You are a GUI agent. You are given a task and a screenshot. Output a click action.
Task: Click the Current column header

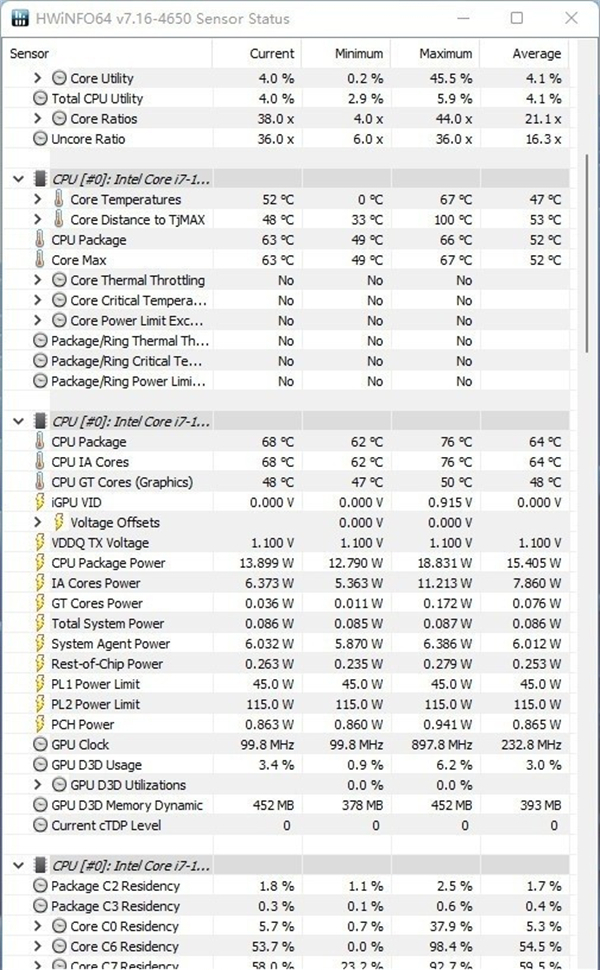click(x=271, y=54)
